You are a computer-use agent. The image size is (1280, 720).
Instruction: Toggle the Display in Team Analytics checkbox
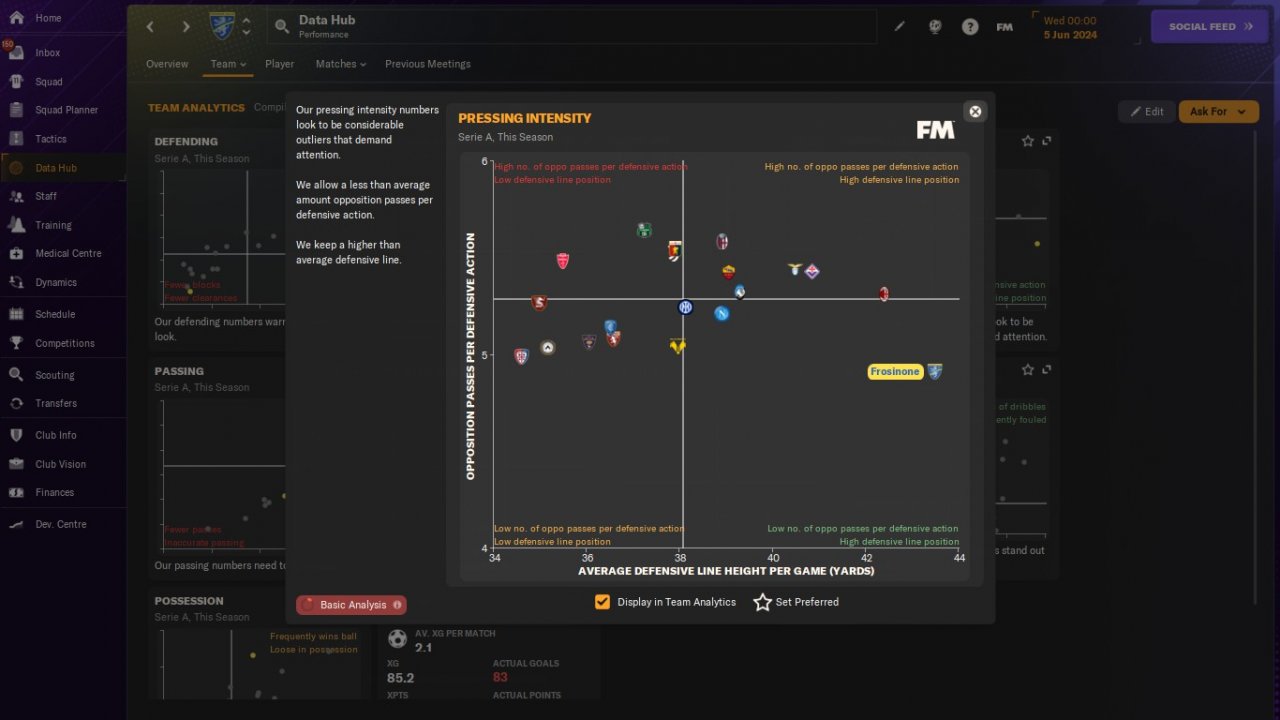pyautogui.click(x=602, y=602)
